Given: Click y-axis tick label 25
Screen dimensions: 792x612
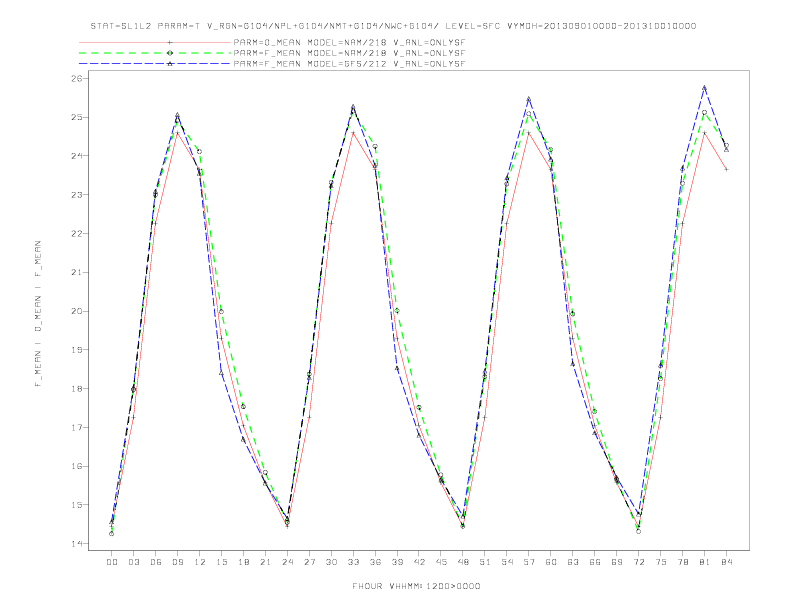Looking at the screenshot, I should (77, 117).
